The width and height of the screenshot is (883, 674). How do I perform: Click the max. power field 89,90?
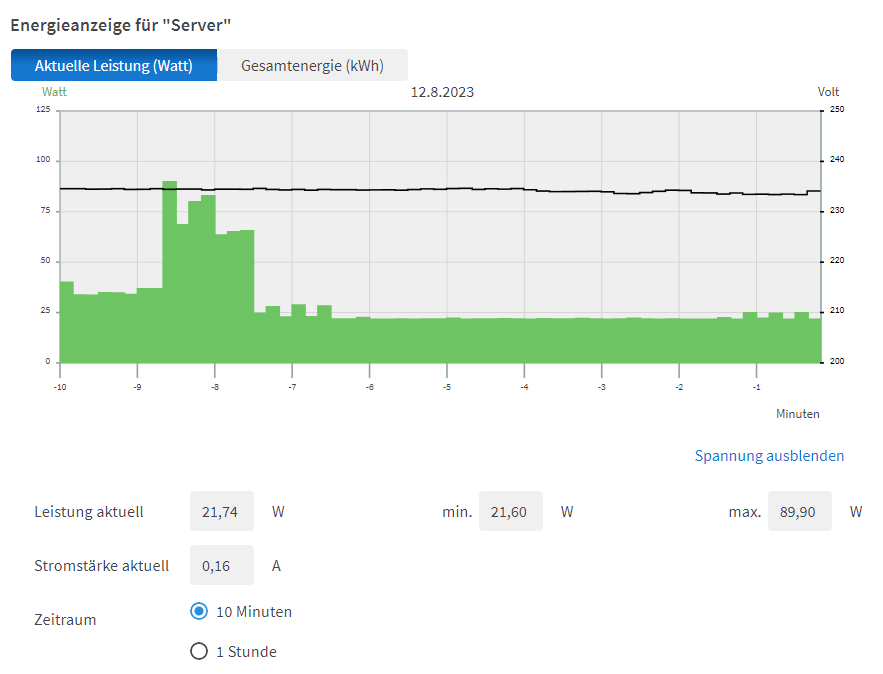(800, 511)
